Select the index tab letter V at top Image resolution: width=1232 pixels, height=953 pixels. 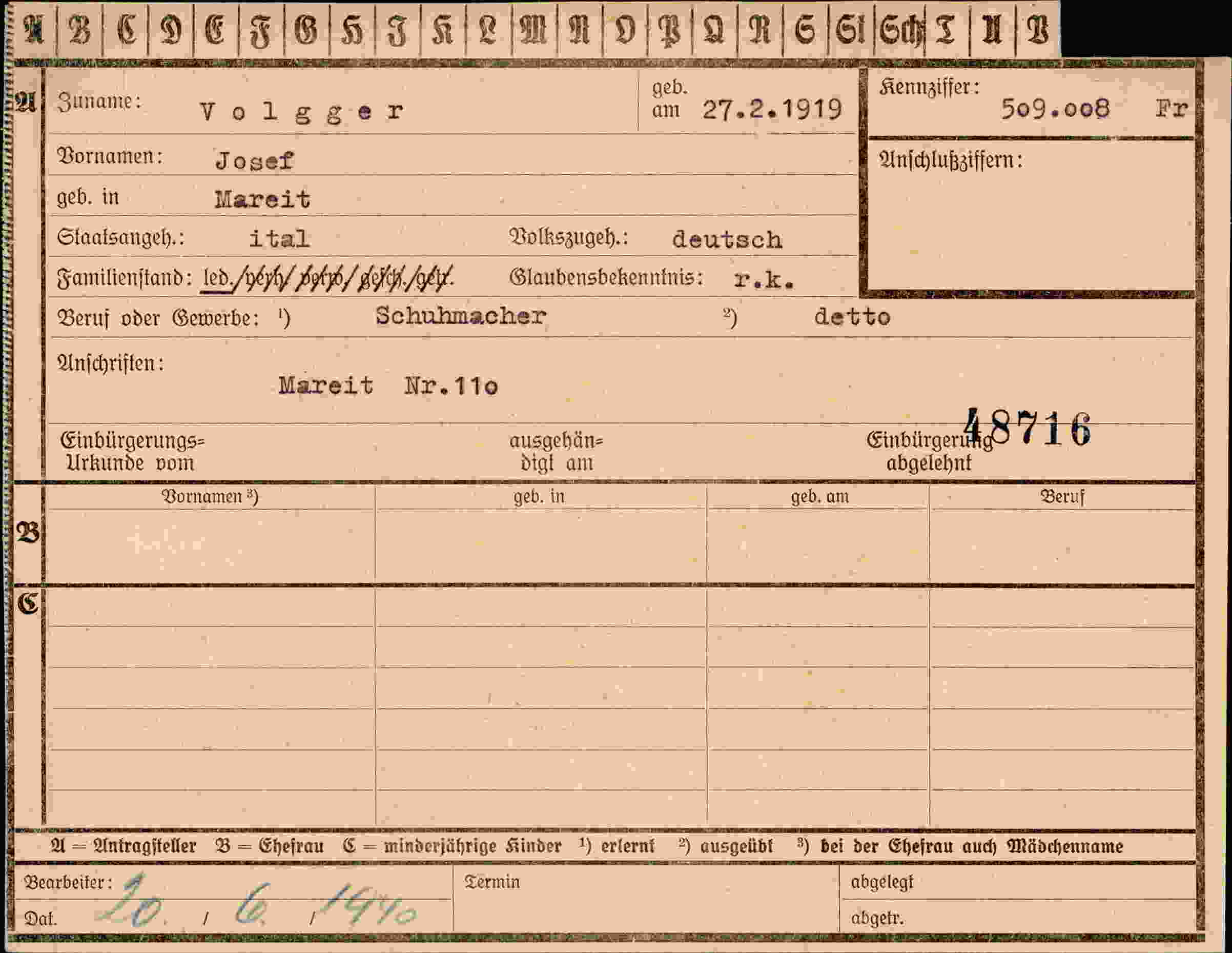point(1037,29)
